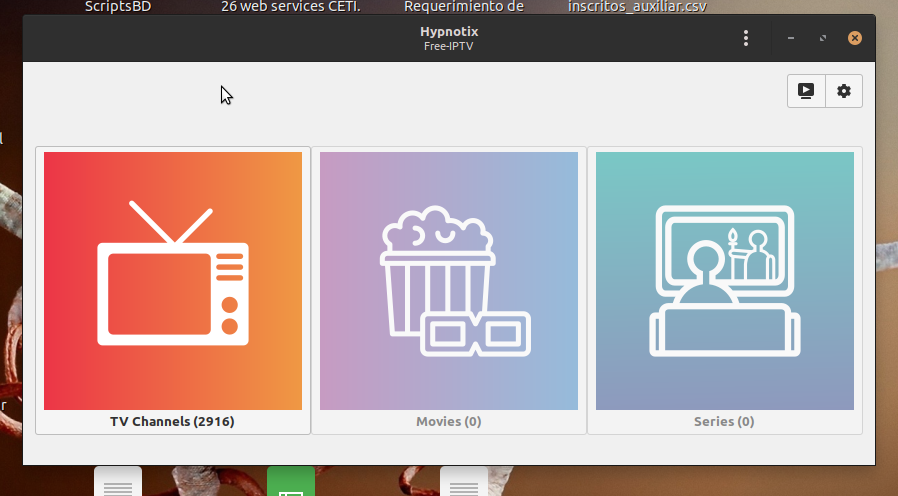This screenshot has height=496, width=898.
Task: Click the Hypnotix Free-IPTV window title
Action: click(449, 38)
